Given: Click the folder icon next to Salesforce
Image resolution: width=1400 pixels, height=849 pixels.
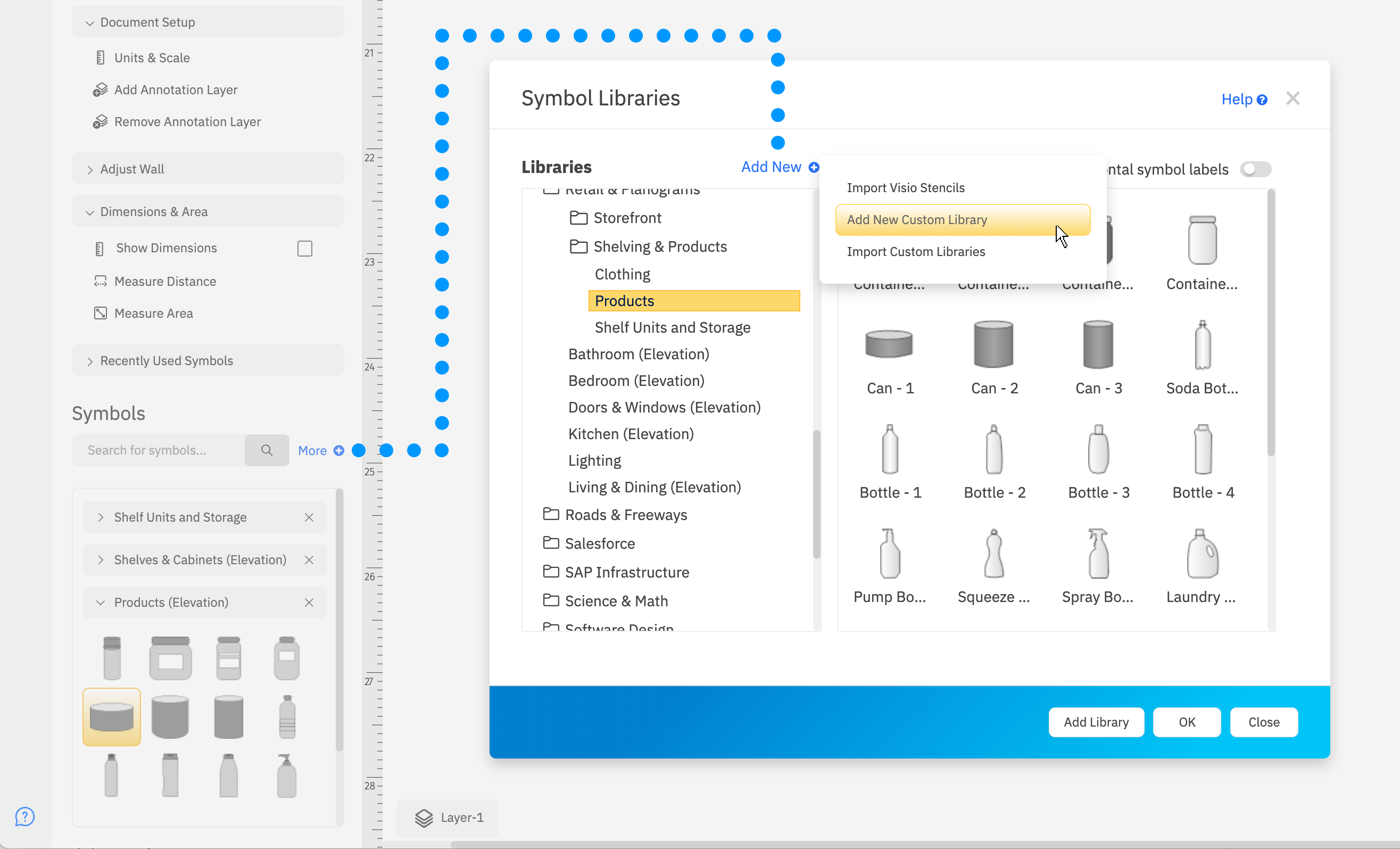Looking at the screenshot, I should pos(551,543).
